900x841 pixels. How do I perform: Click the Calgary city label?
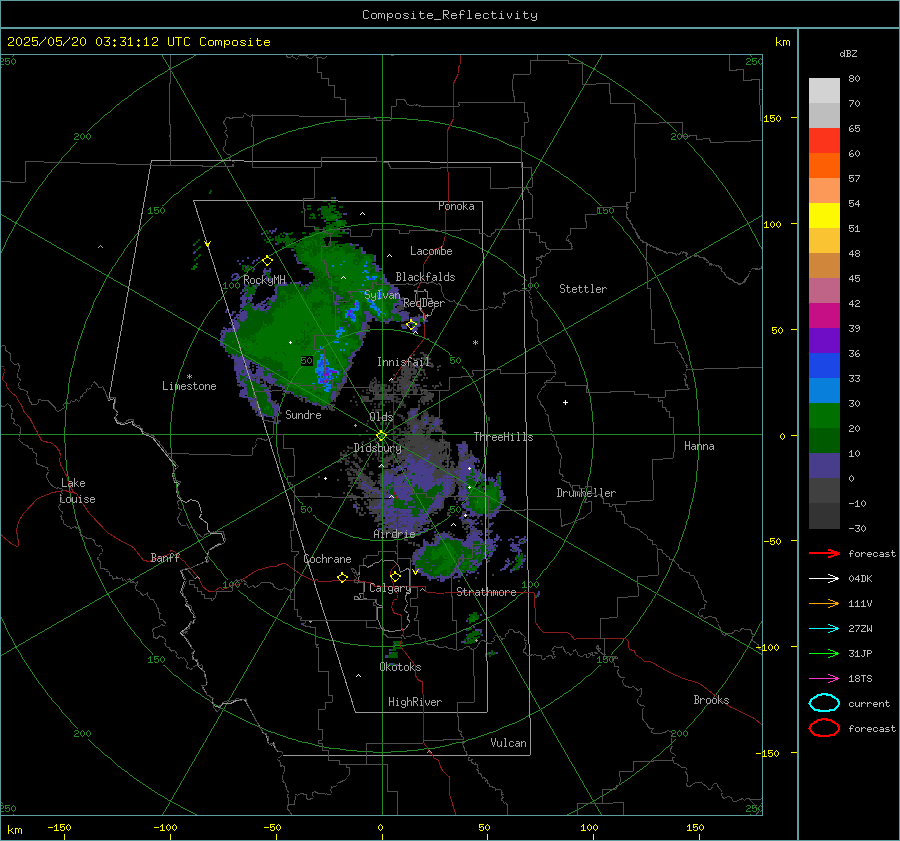[390, 588]
